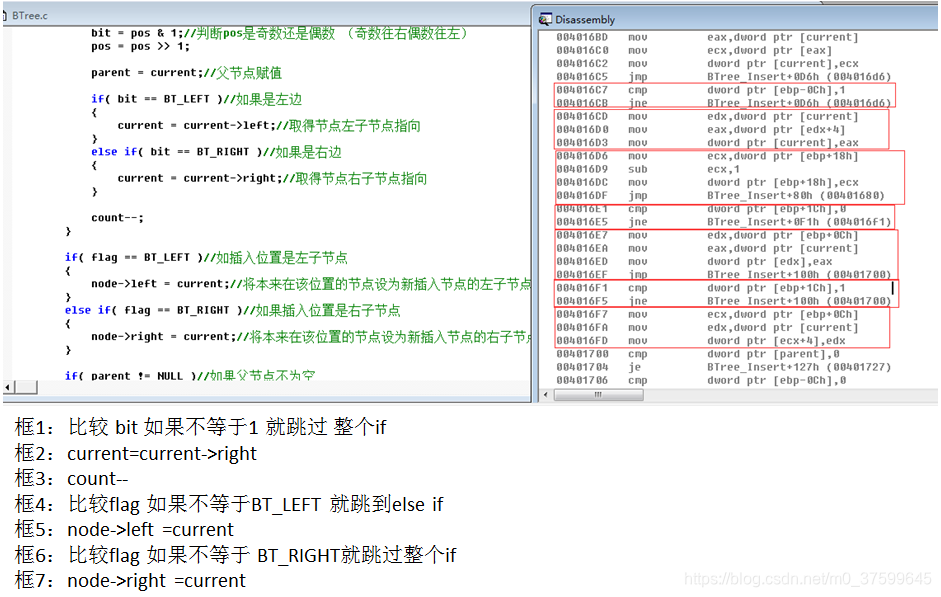Click the Disassembly window title text
This screenshot has height=597, width=941.
585,20
